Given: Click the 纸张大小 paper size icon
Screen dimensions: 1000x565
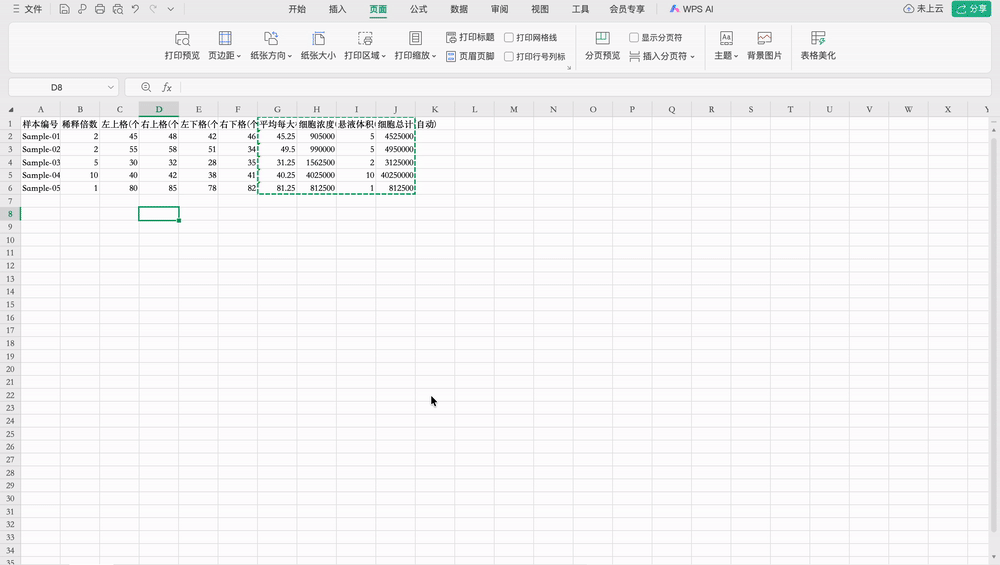Looking at the screenshot, I should pos(318,38).
